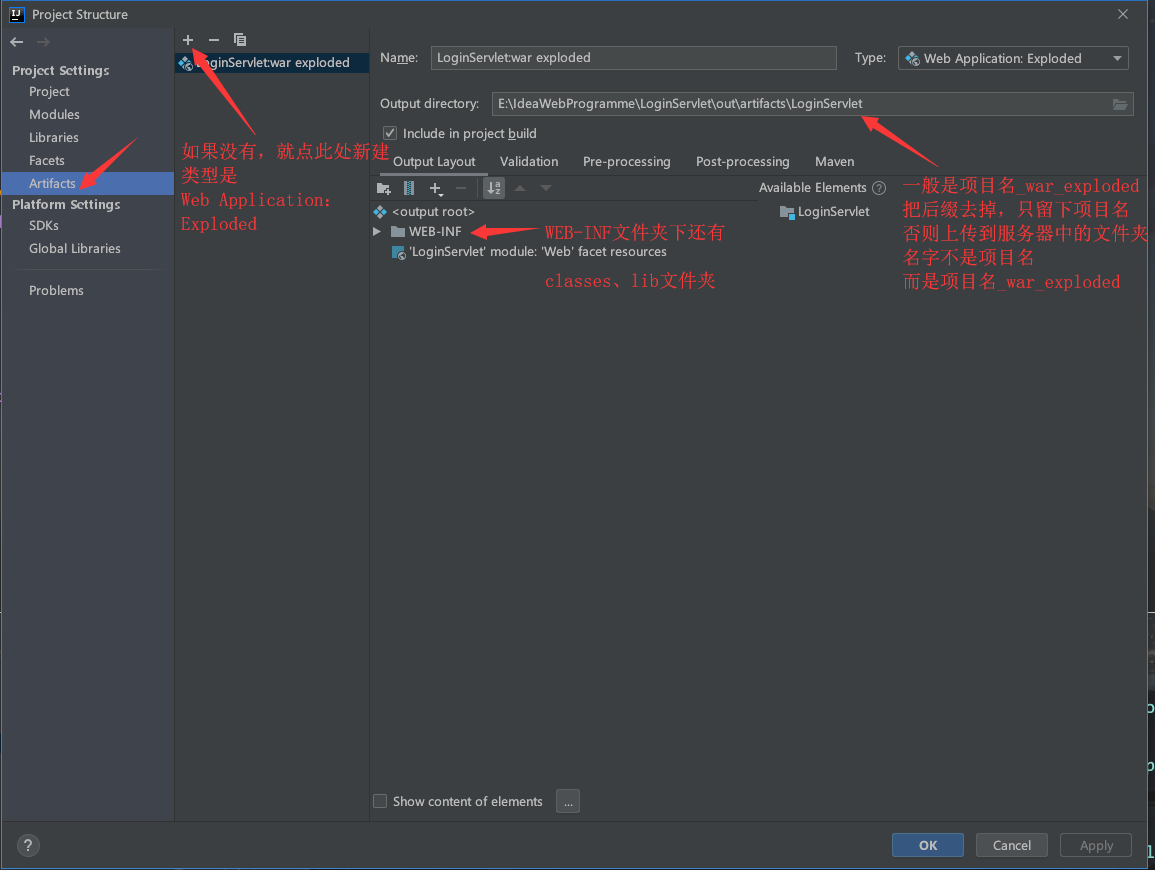Click the WEB-INF folder icon
1155x870 pixels.
pyautogui.click(x=398, y=231)
